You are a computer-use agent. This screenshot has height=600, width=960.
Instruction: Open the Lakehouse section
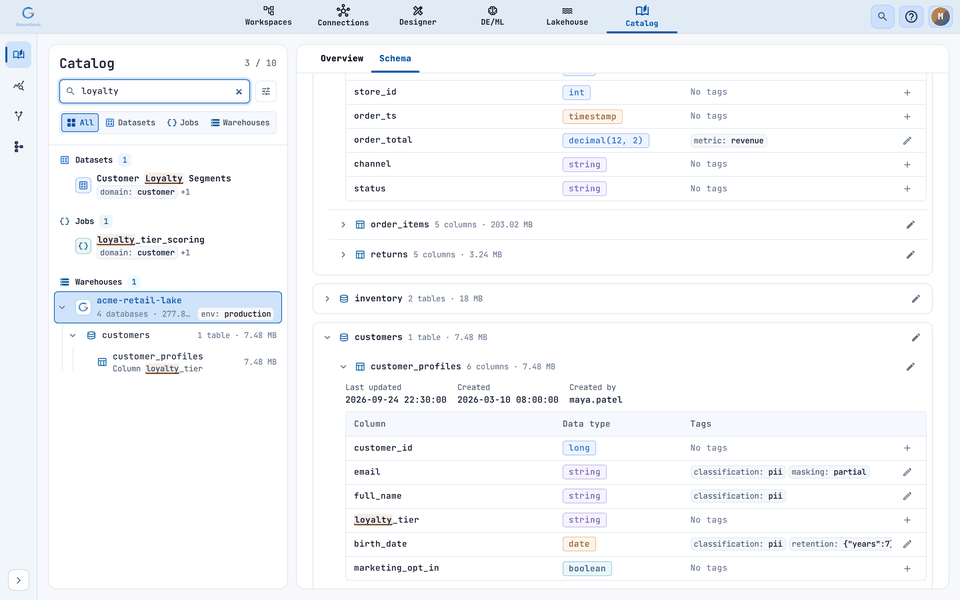tap(567, 16)
